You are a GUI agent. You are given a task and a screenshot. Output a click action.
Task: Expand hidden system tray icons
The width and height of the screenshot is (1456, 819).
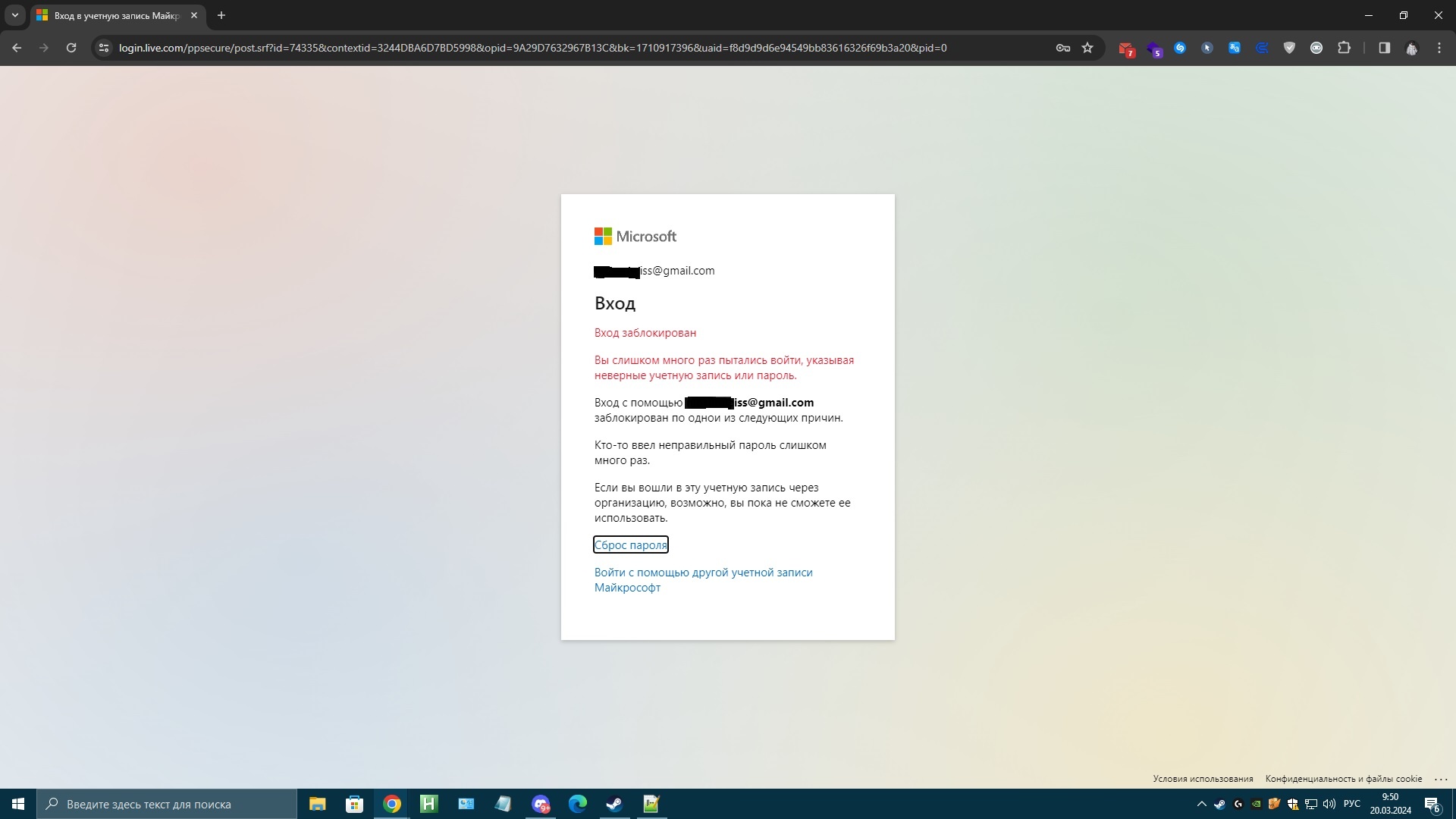tap(1201, 804)
